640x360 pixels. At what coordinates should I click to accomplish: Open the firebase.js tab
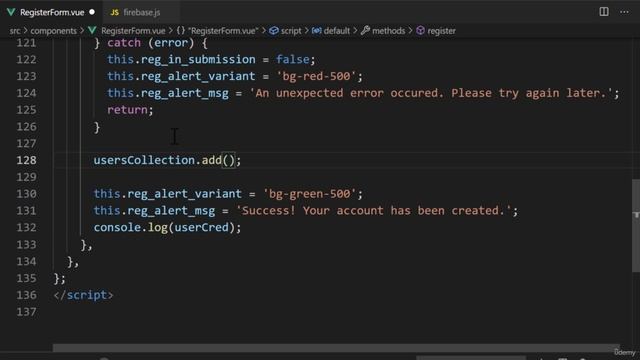tap(141, 12)
